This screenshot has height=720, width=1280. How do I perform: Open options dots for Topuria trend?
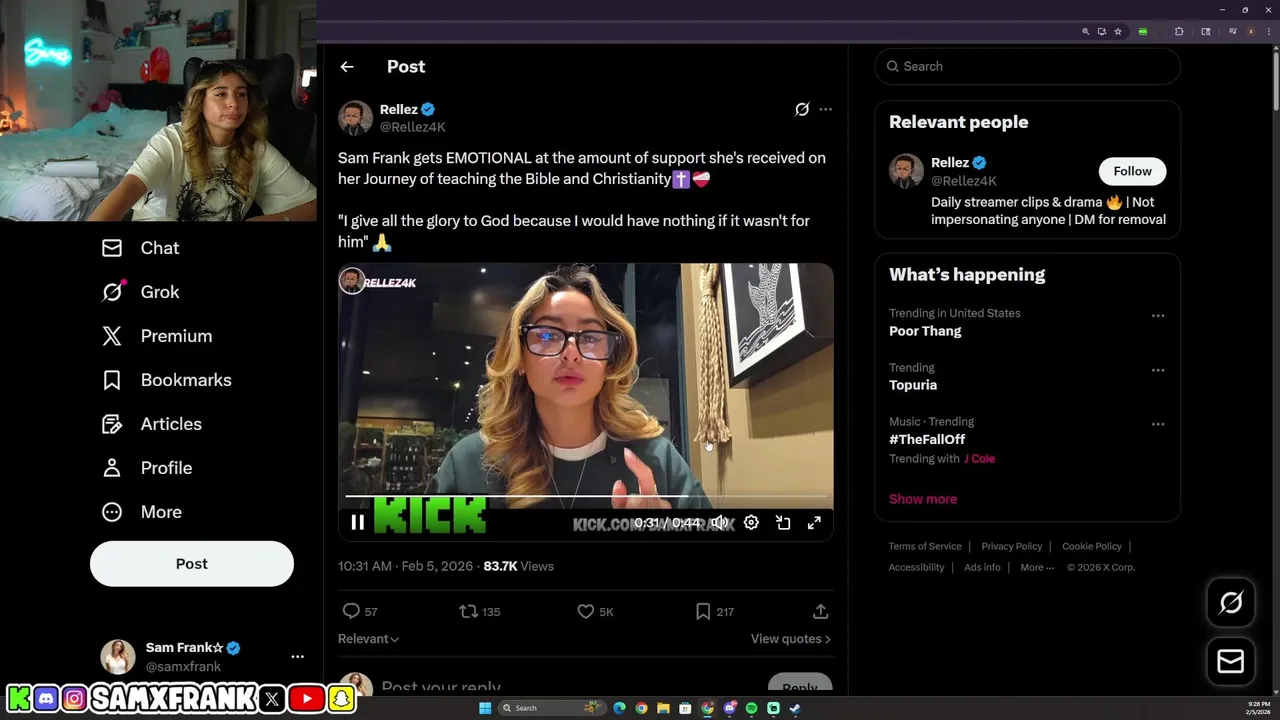(x=1158, y=370)
